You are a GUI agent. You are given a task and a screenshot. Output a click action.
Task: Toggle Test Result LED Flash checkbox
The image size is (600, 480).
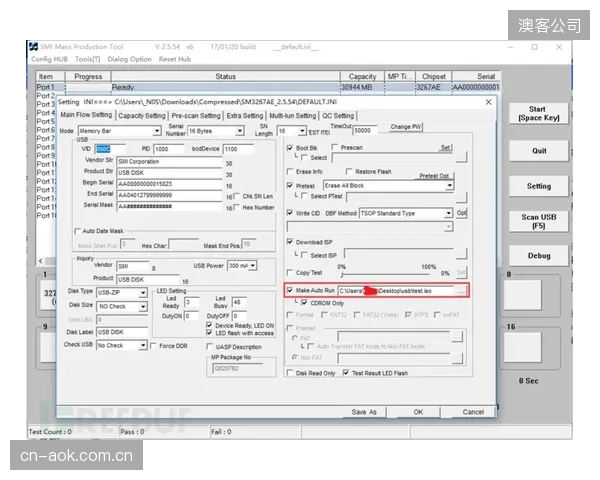click(346, 372)
